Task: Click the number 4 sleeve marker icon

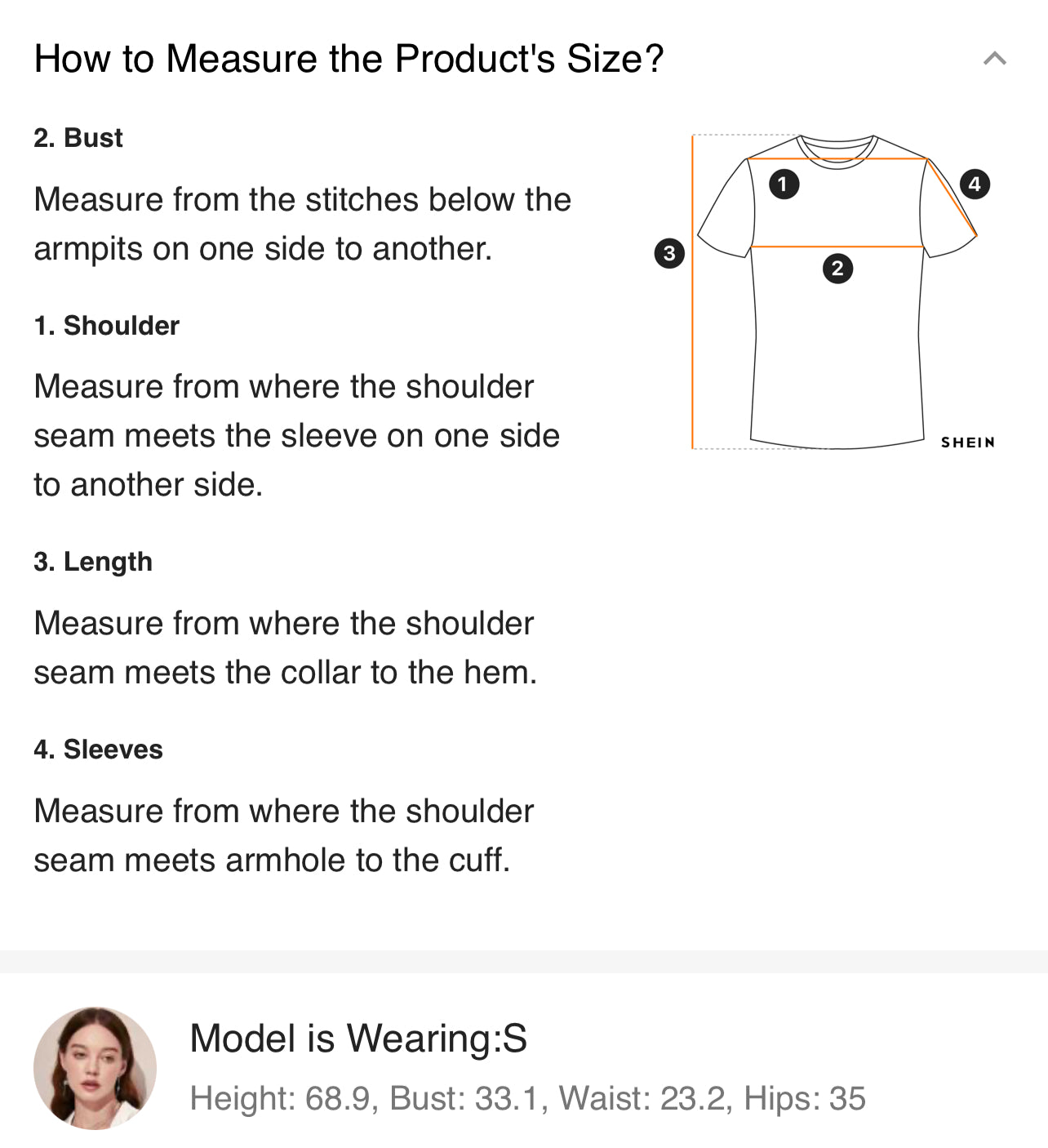Action: [x=975, y=184]
